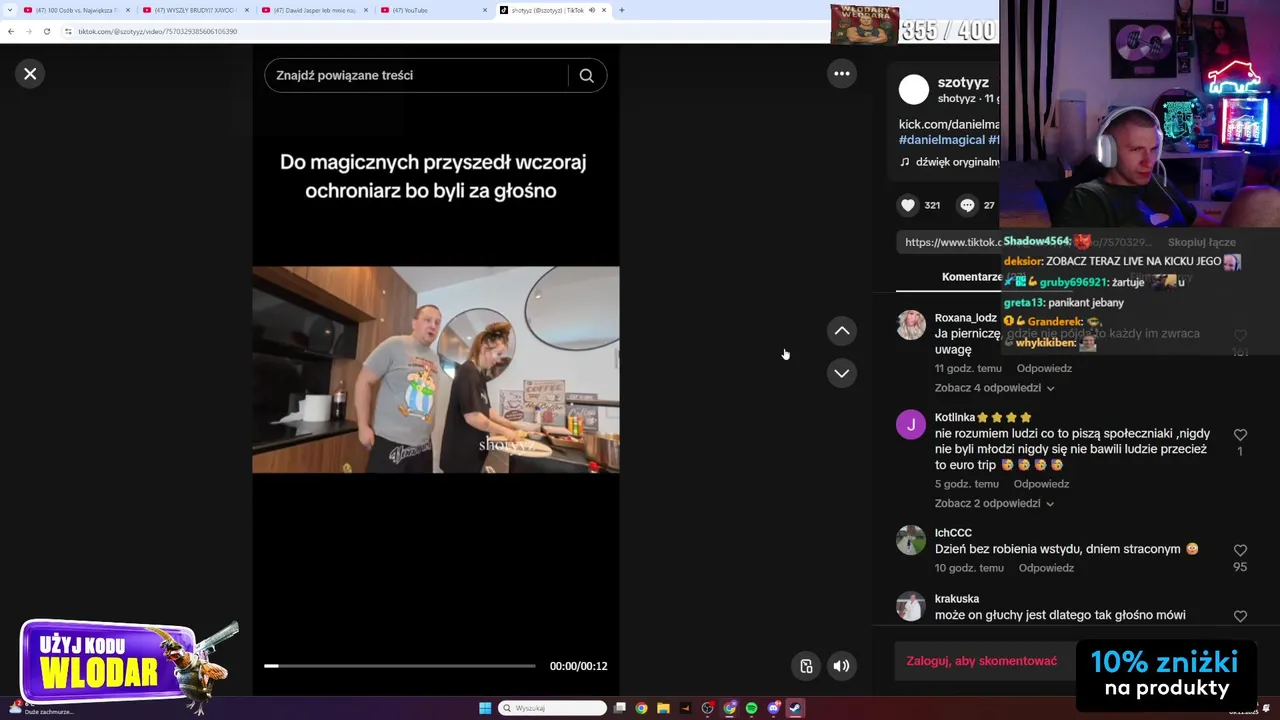The width and height of the screenshot is (1280, 720).
Task: Like krakuska's comment with heart icon
Action: point(1240,617)
